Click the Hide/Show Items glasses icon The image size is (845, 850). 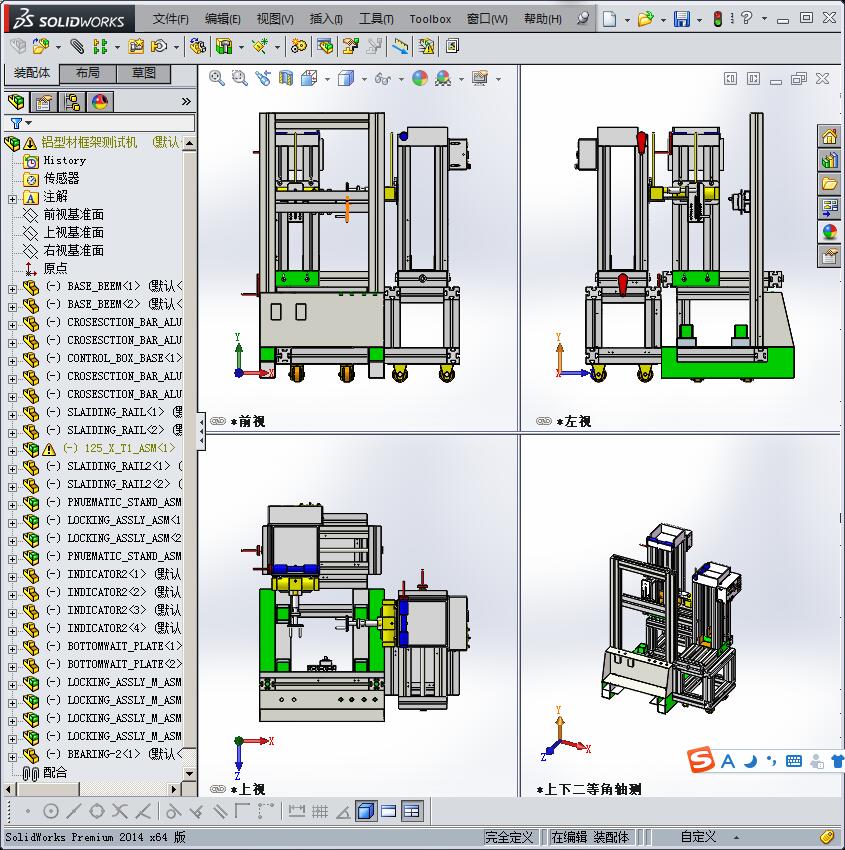tap(383, 79)
